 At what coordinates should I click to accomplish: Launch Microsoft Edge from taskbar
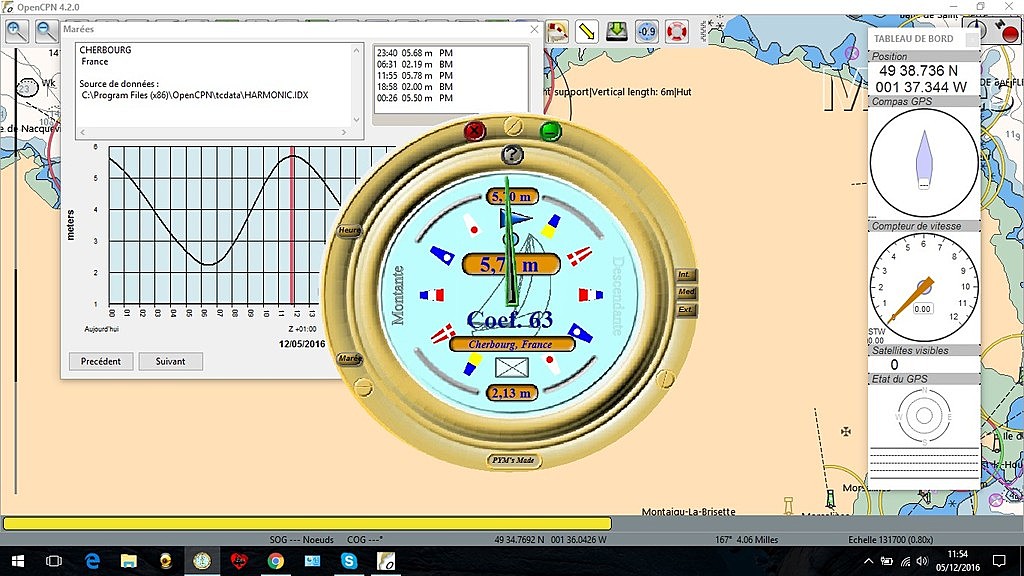[92, 561]
